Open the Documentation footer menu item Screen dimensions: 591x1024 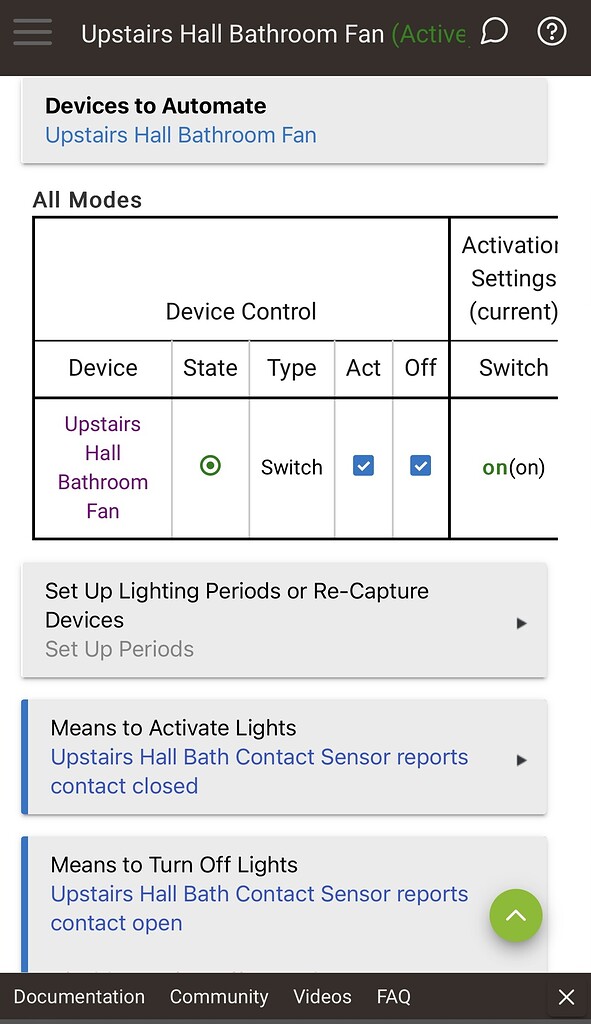click(x=78, y=996)
